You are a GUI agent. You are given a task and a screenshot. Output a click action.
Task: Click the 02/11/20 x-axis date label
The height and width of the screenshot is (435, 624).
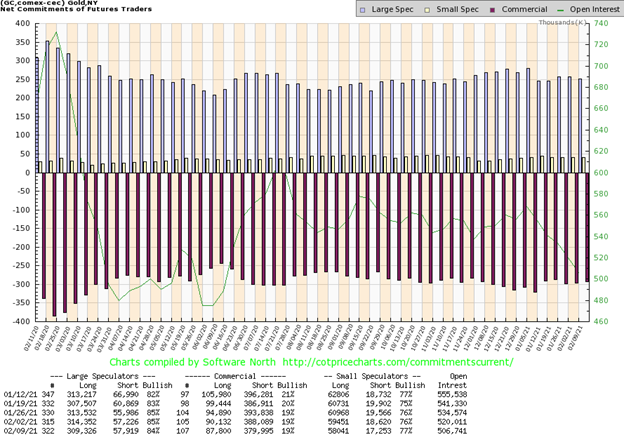pyautogui.click(x=31, y=337)
